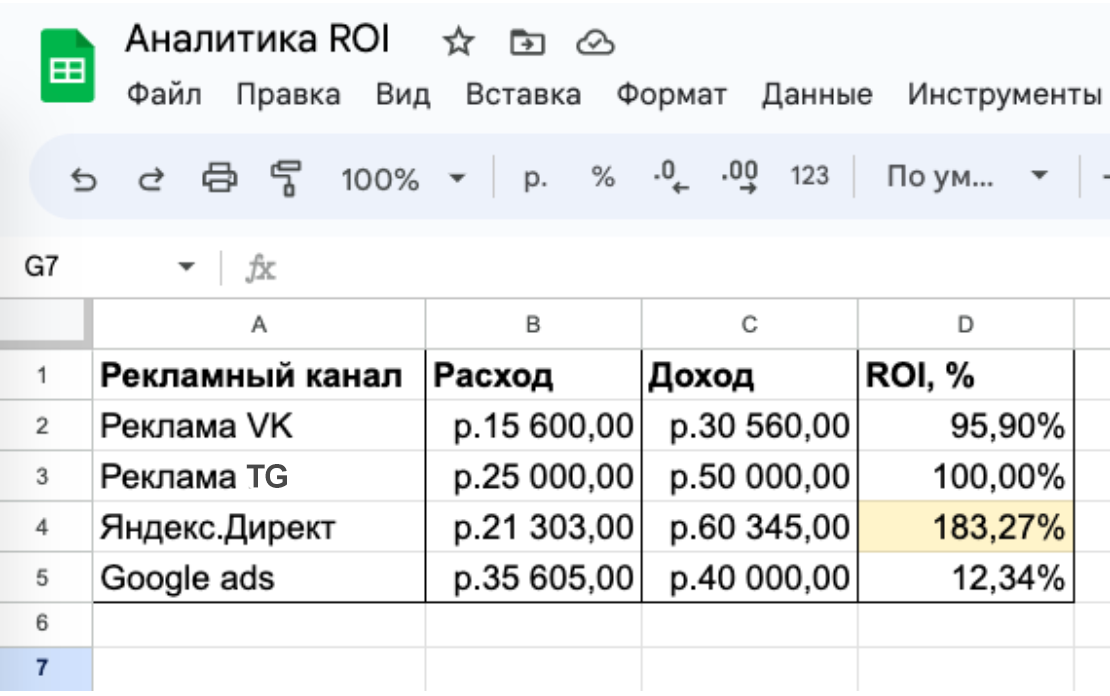
Task: Open the name box dropdown arrow
Action: click(185, 267)
